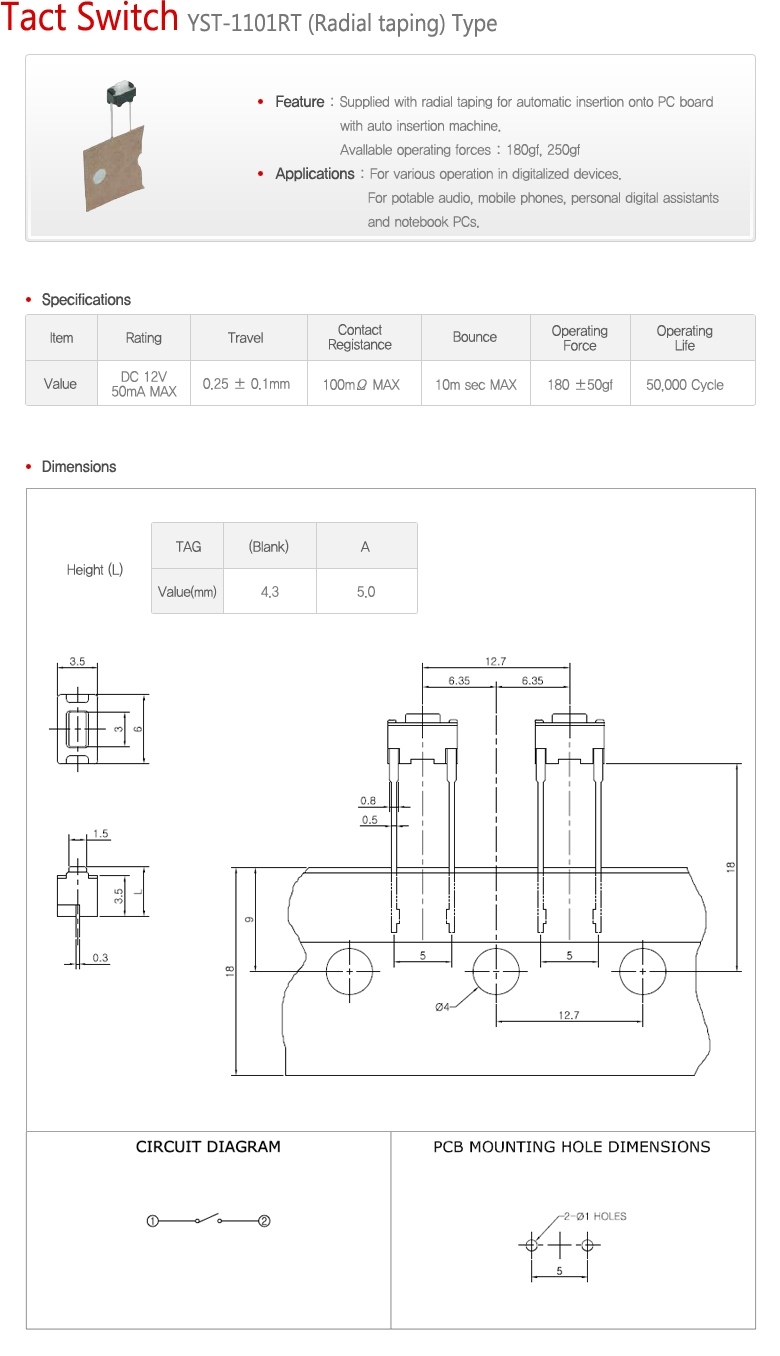
Task: Click terminal 2 circle in circuit diagram
Action: (x=264, y=1221)
